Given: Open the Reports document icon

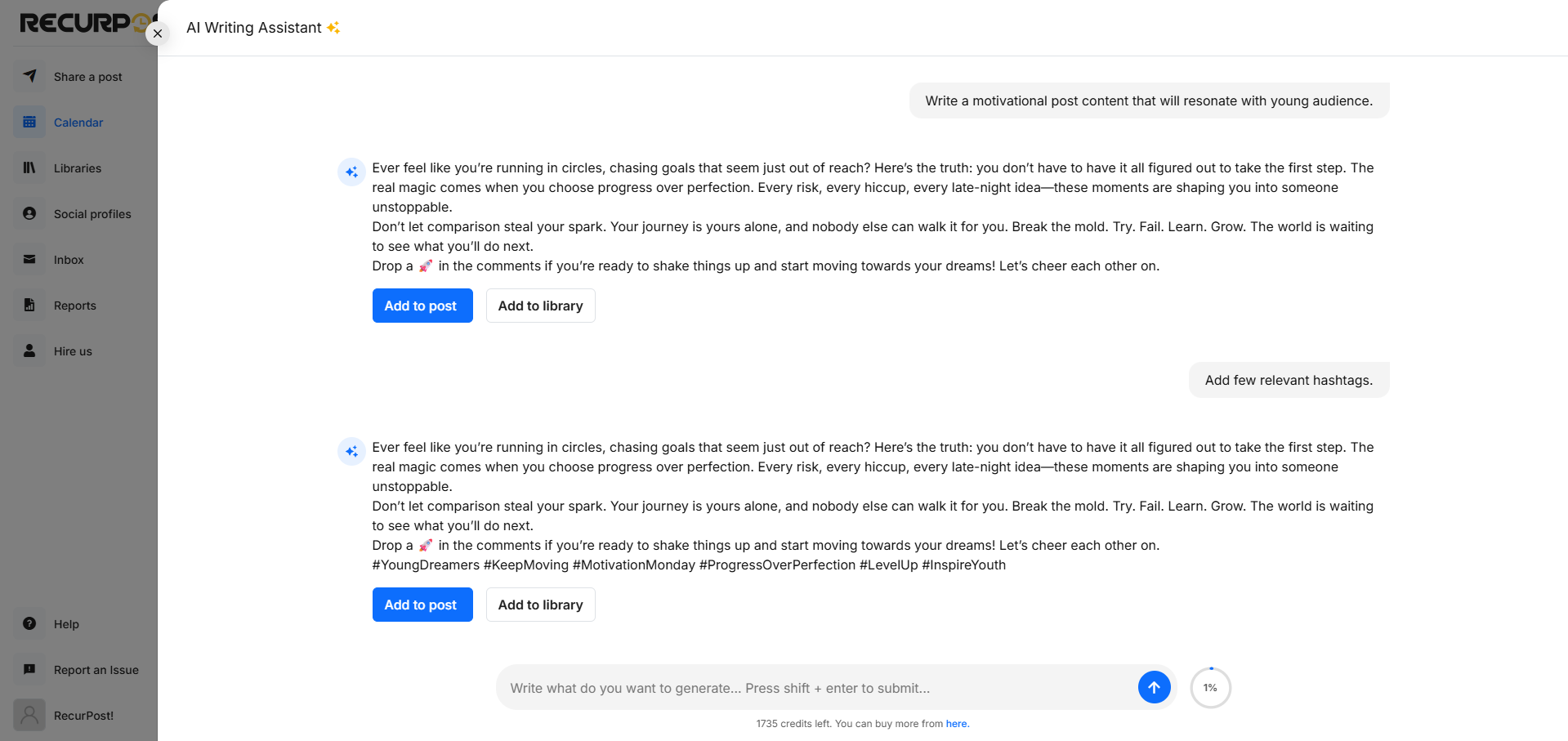Looking at the screenshot, I should pyautogui.click(x=29, y=305).
